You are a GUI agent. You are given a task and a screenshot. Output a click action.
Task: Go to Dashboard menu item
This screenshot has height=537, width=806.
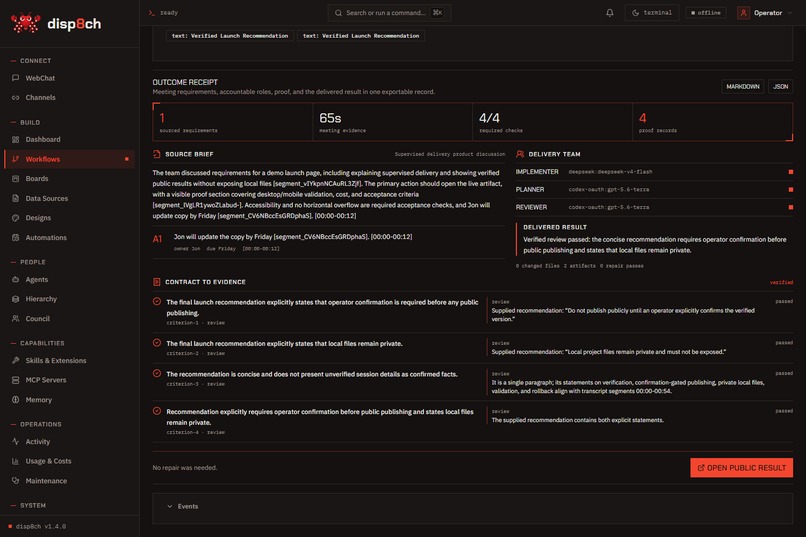coord(69,139)
